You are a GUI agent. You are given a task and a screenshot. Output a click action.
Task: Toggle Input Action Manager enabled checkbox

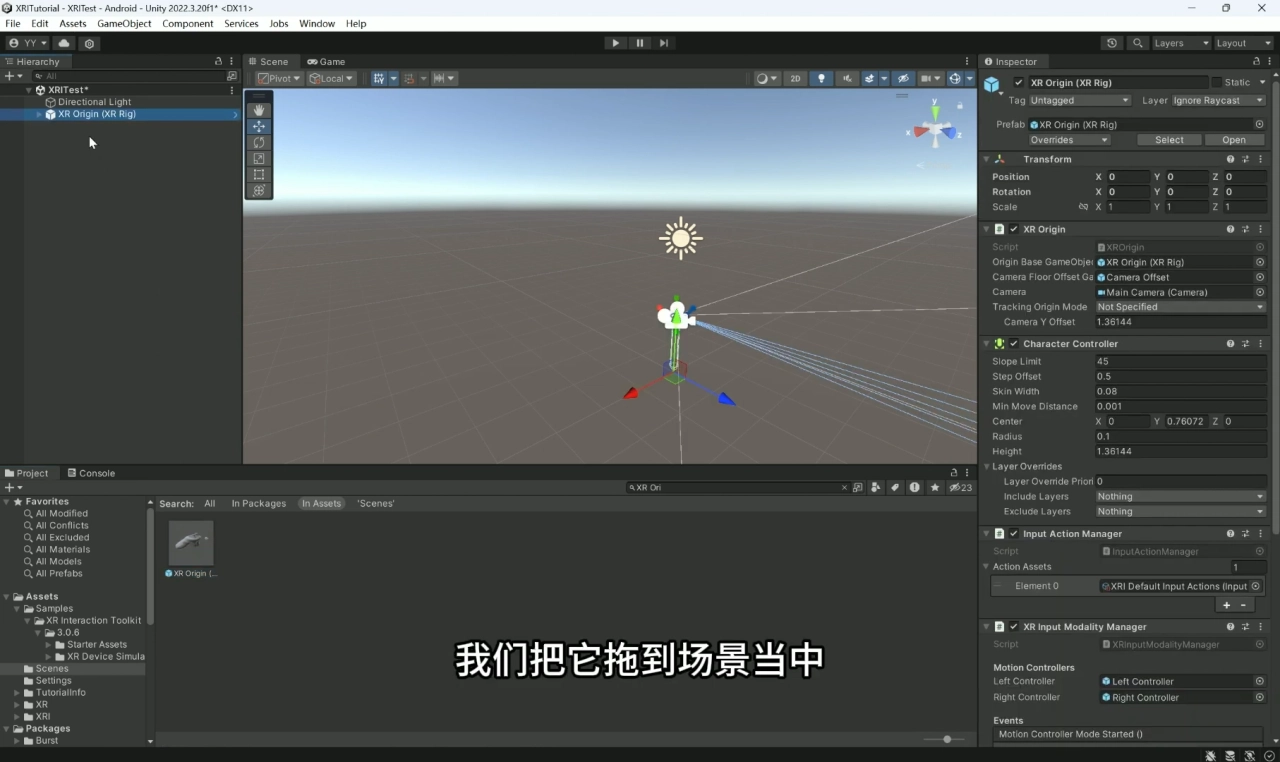(1013, 534)
